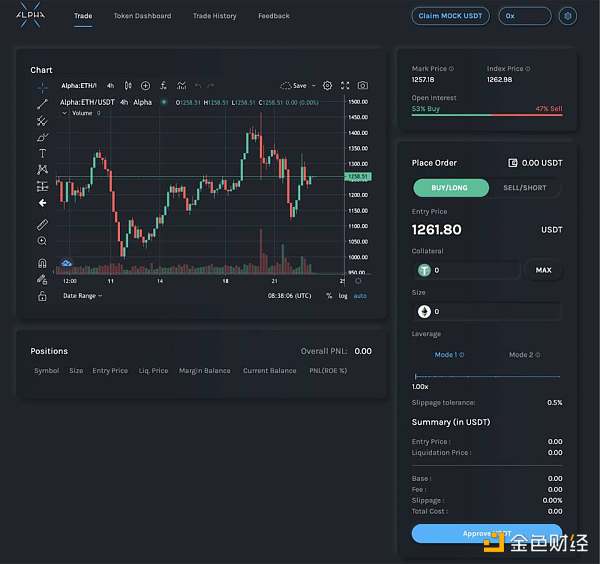Click the ETH token icon in Size
Screen dimensions: 600x564
coord(424,311)
